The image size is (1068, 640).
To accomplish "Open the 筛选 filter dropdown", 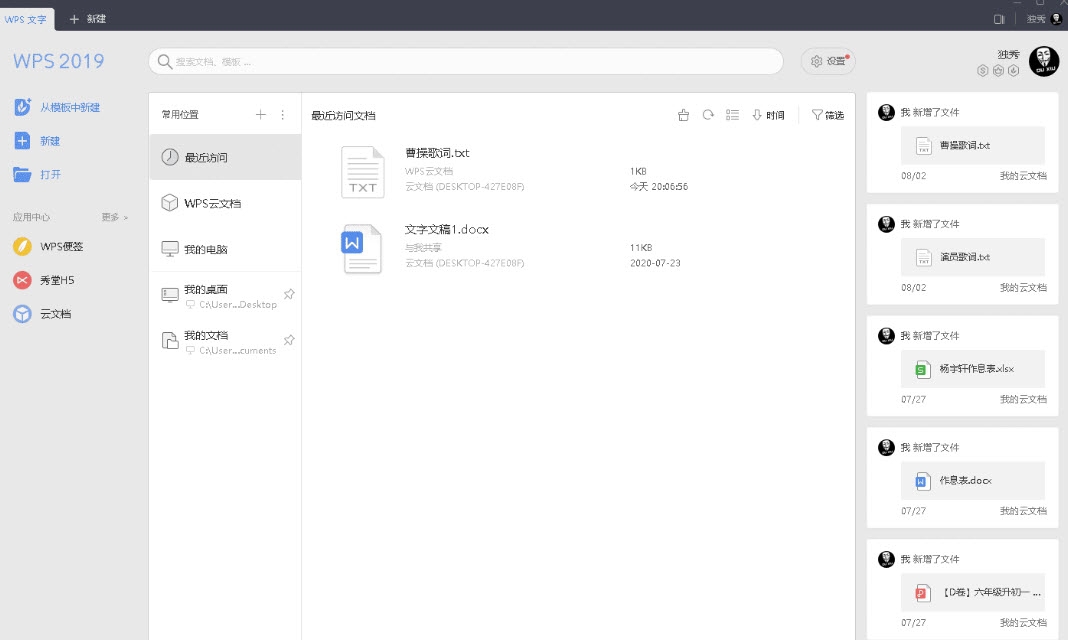I will point(827,115).
